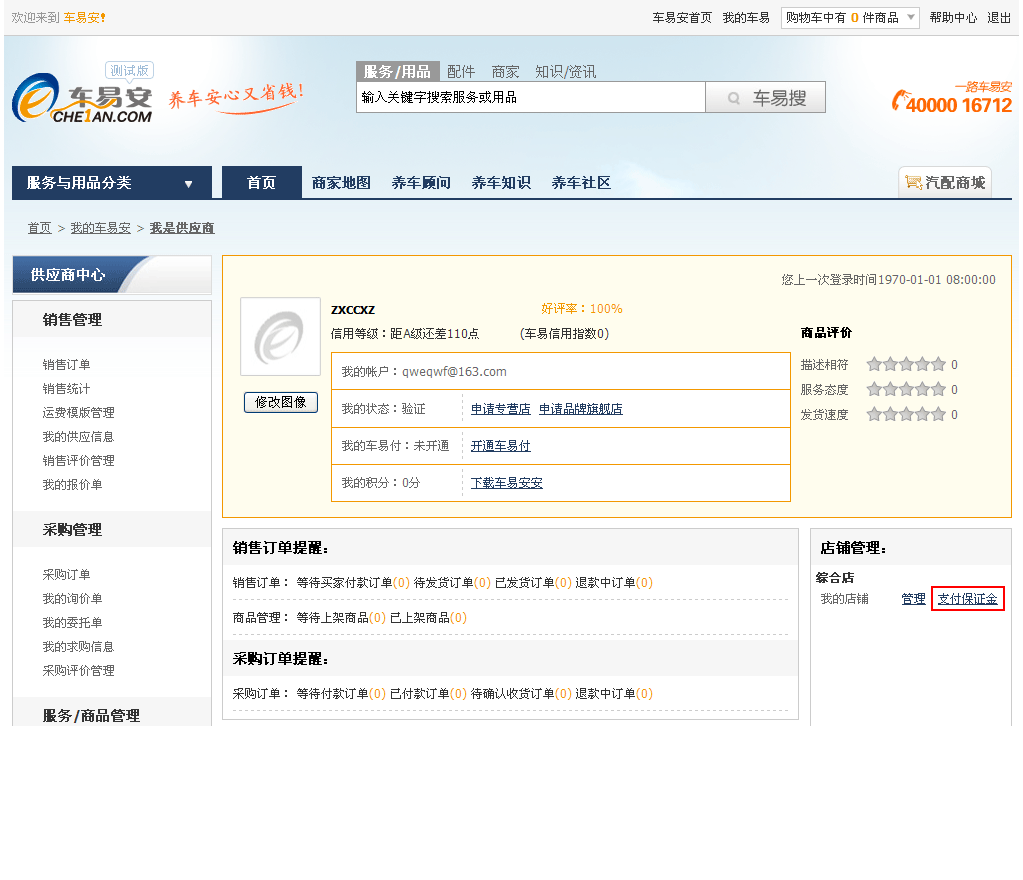Screen dimensions: 1023x880
Task: Click 已上架商品(0) link
Action: [x=429, y=618]
